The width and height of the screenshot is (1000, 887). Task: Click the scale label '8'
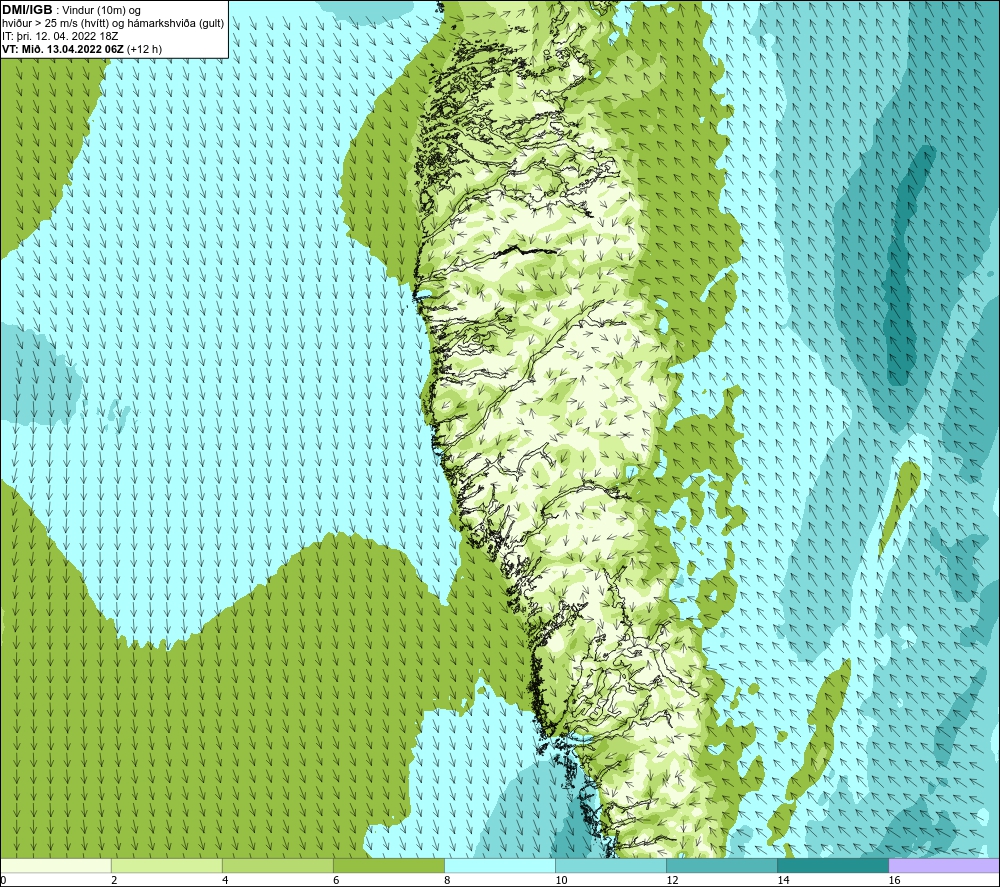pyautogui.click(x=447, y=880)
